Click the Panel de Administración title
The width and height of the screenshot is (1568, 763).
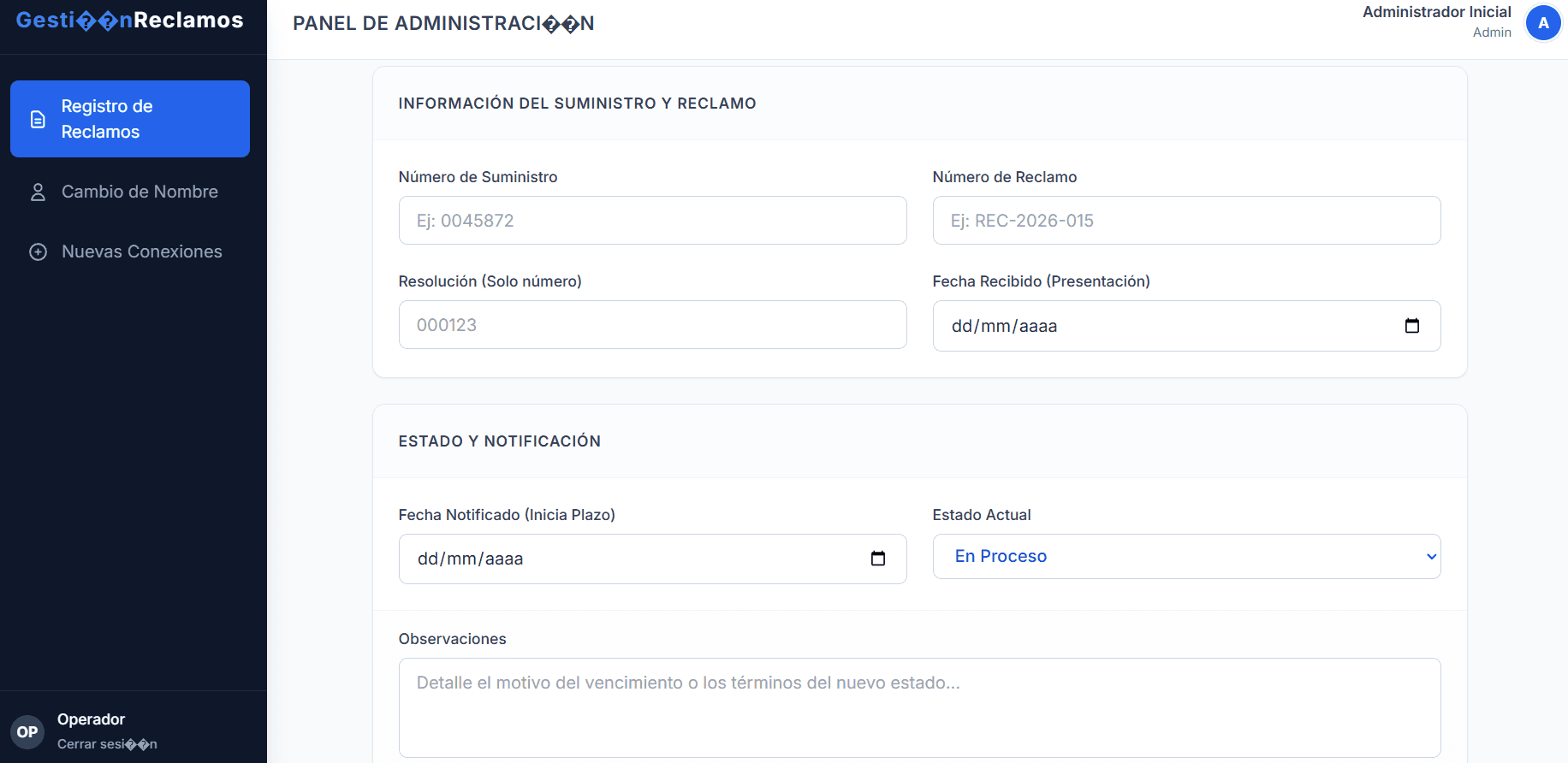443,23
